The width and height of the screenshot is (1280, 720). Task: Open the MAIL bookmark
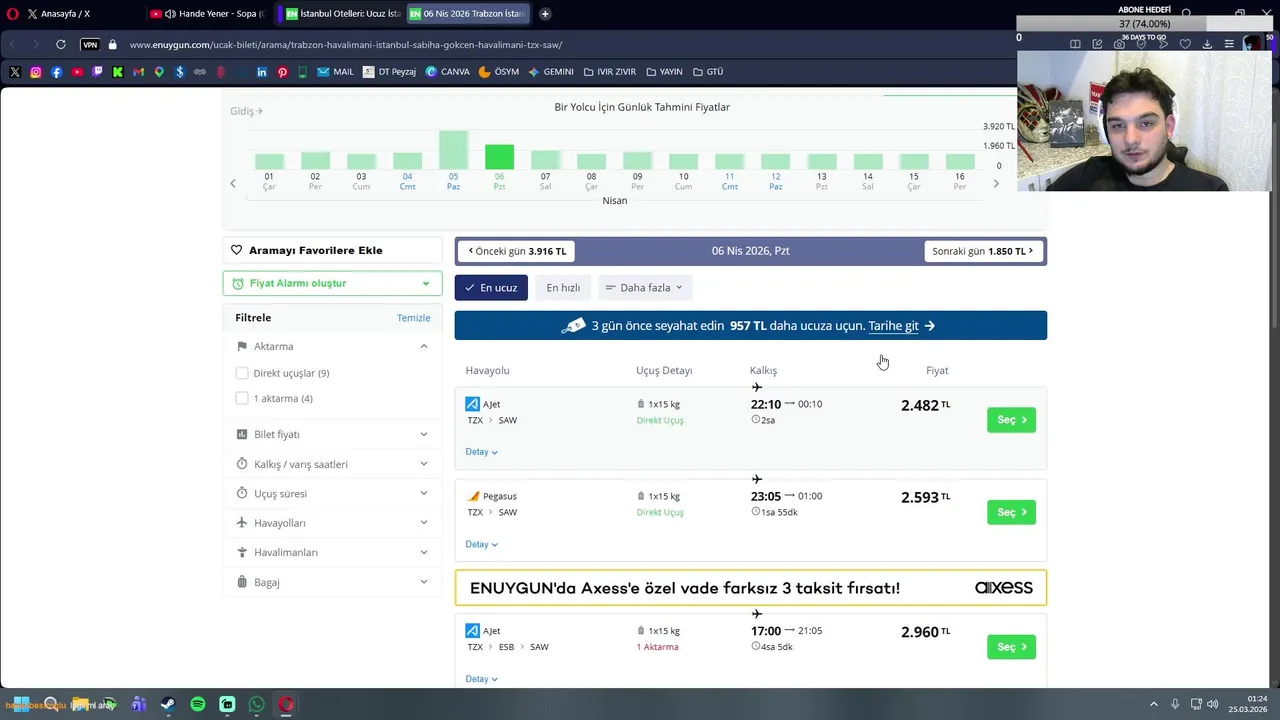click(336, 72)
